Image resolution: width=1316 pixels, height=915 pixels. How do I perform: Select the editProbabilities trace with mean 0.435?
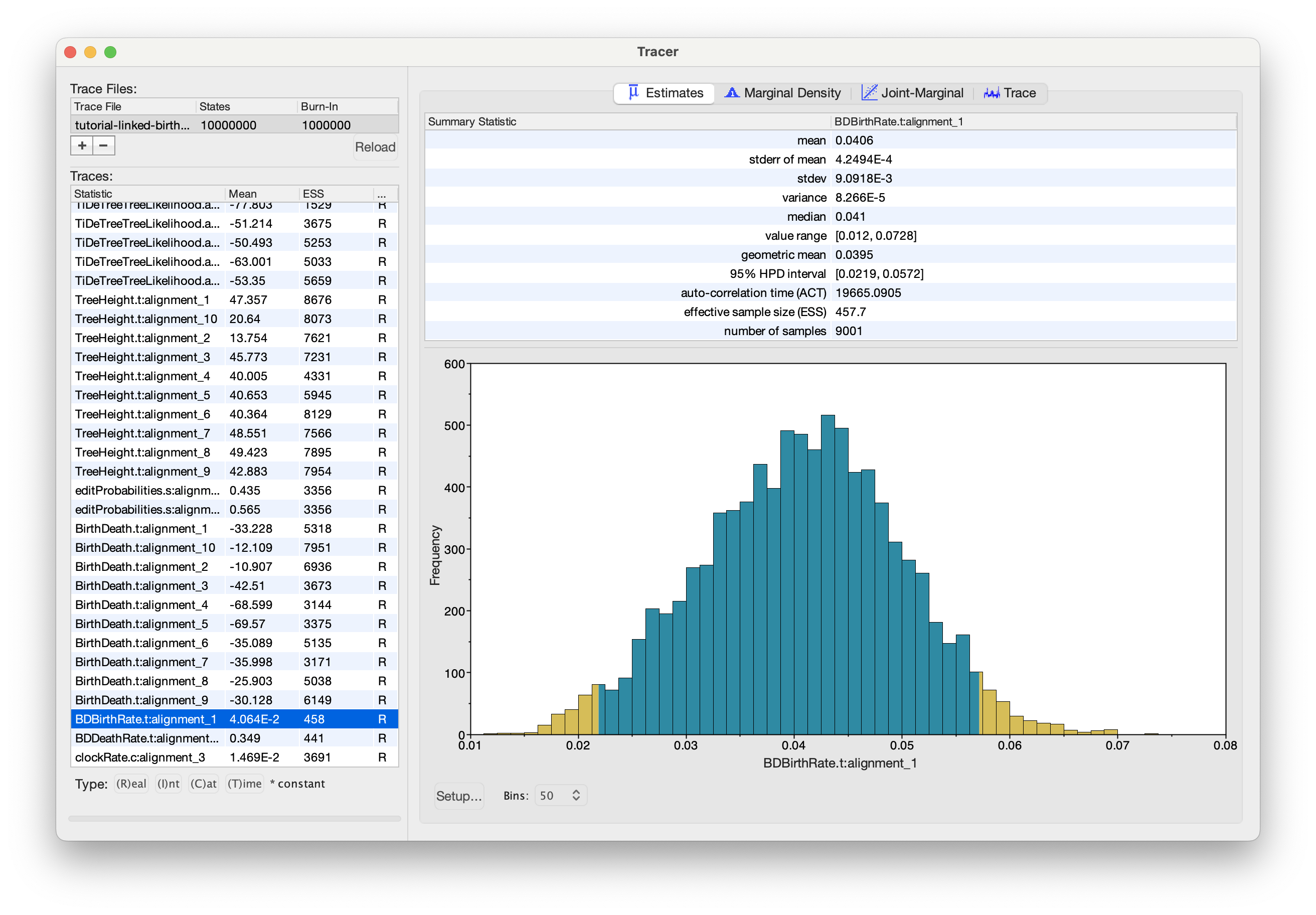(234, 490)
